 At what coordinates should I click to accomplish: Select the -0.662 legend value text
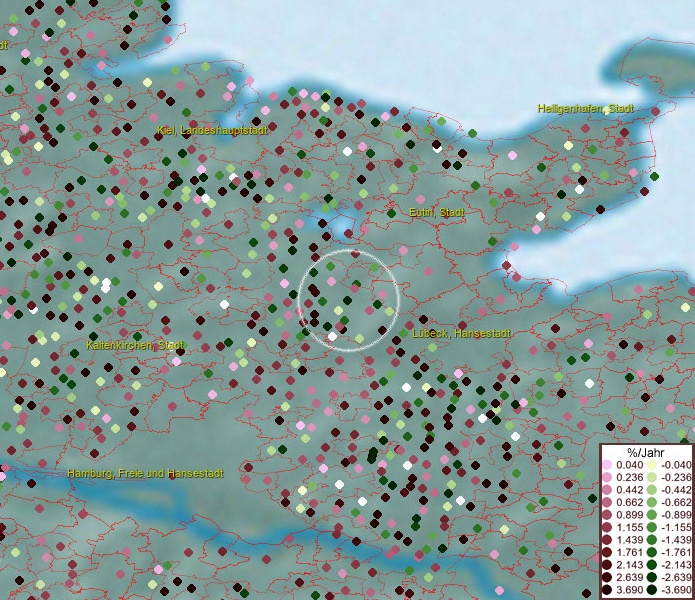(676, 503)
